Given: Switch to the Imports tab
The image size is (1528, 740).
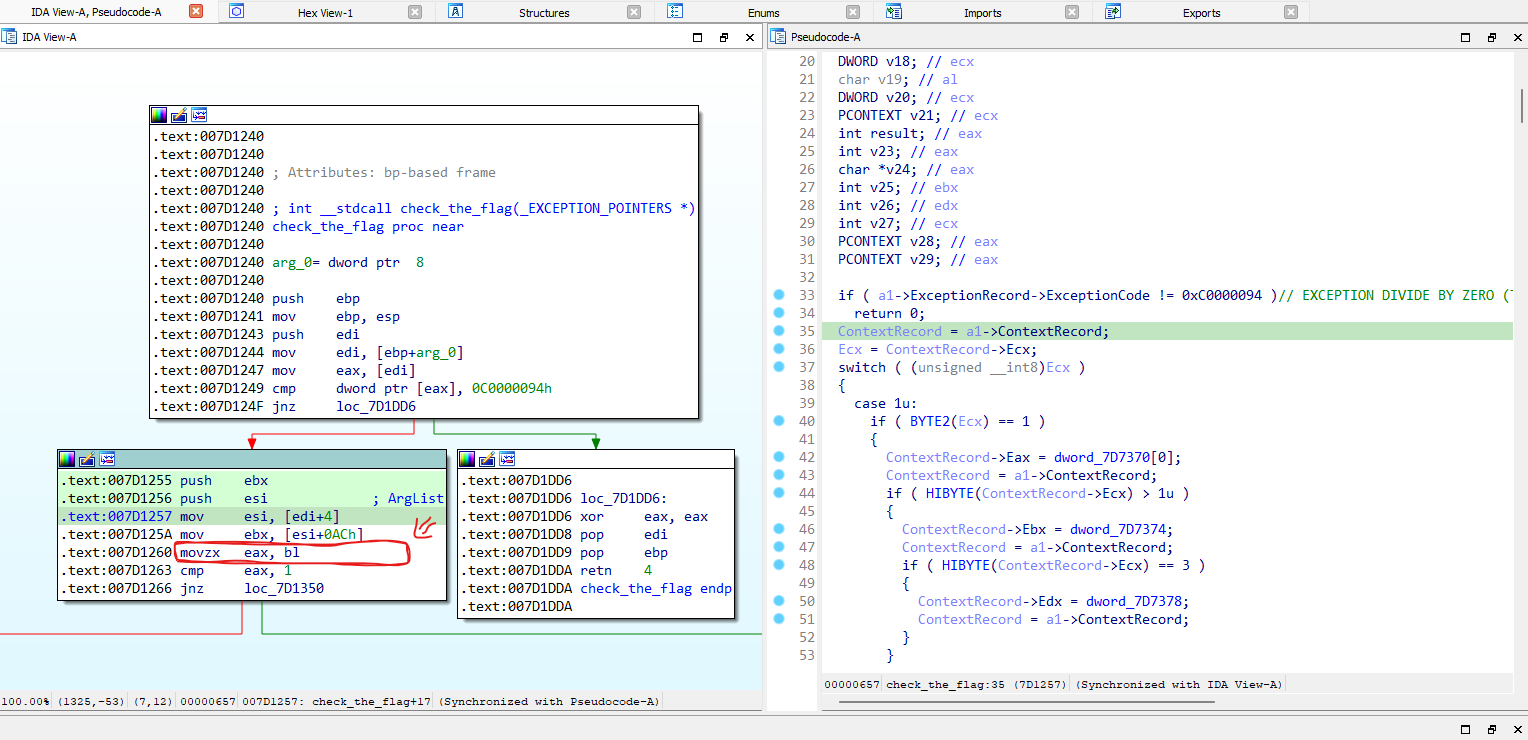Looking at the screenshot, I should (982, 13).
